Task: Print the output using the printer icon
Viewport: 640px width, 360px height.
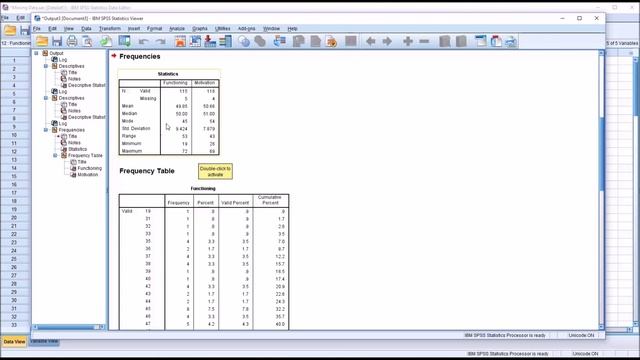Action: click(72, 41)
